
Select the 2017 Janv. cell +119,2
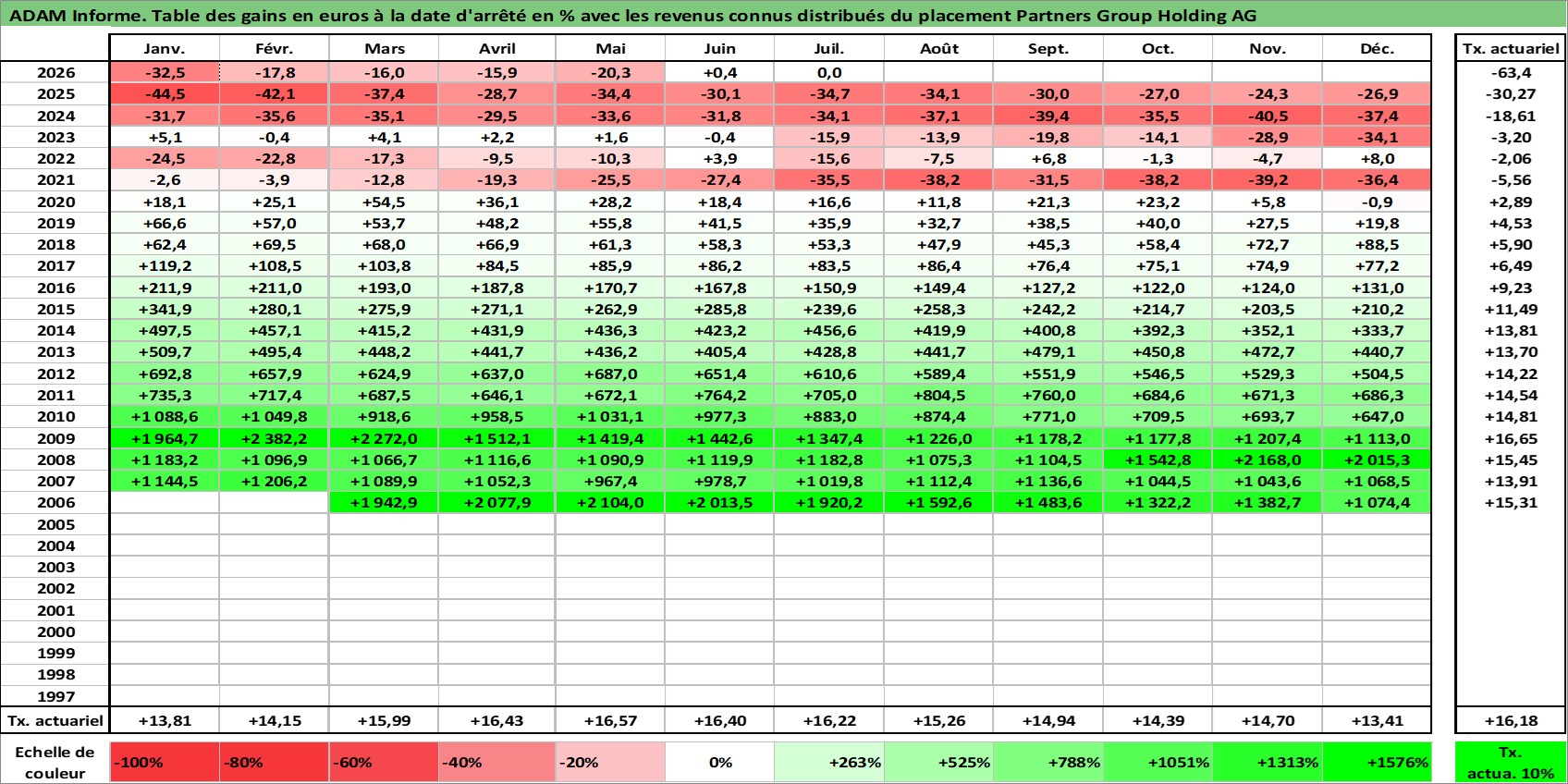(165, 266)
